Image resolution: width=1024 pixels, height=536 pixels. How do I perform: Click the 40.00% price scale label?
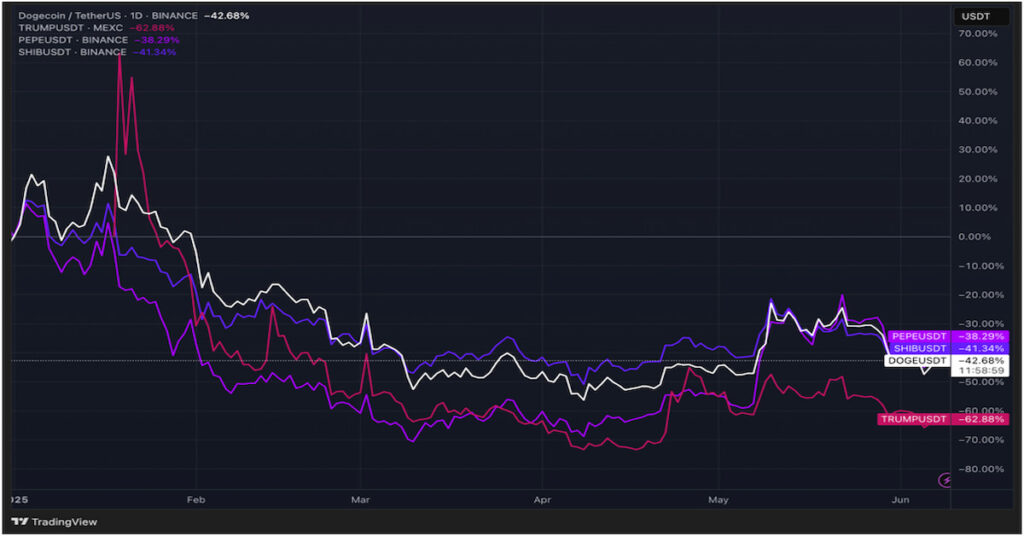978,121
